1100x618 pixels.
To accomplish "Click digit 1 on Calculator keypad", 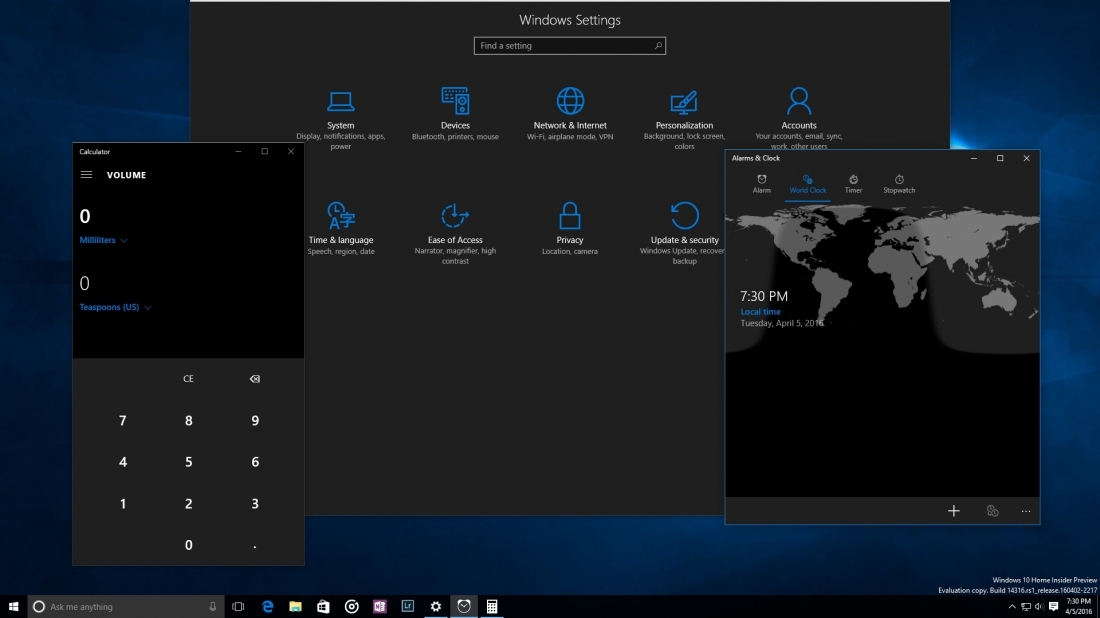I will coord(123,504).
